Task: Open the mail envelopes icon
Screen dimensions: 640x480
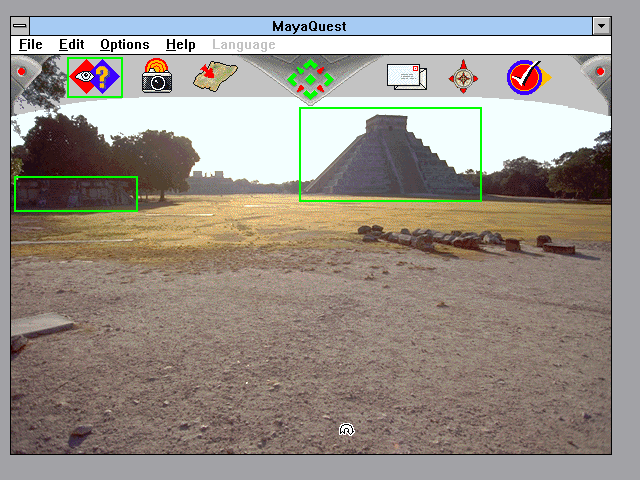Action: [407, 77]
